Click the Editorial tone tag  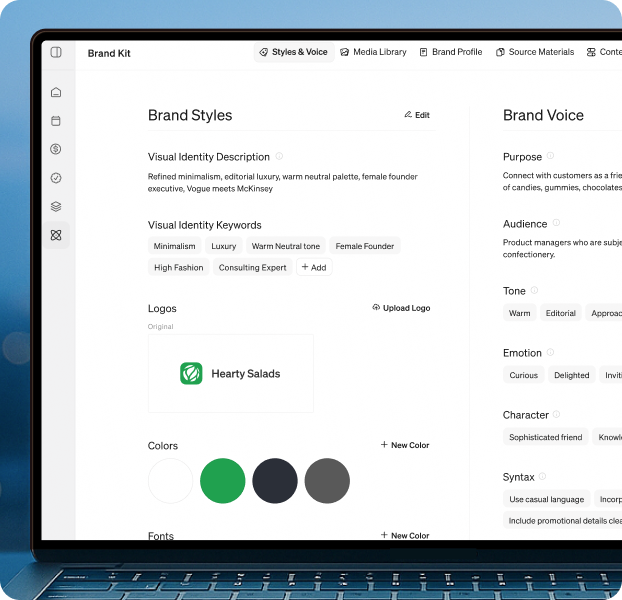click(x=561, y=313)
